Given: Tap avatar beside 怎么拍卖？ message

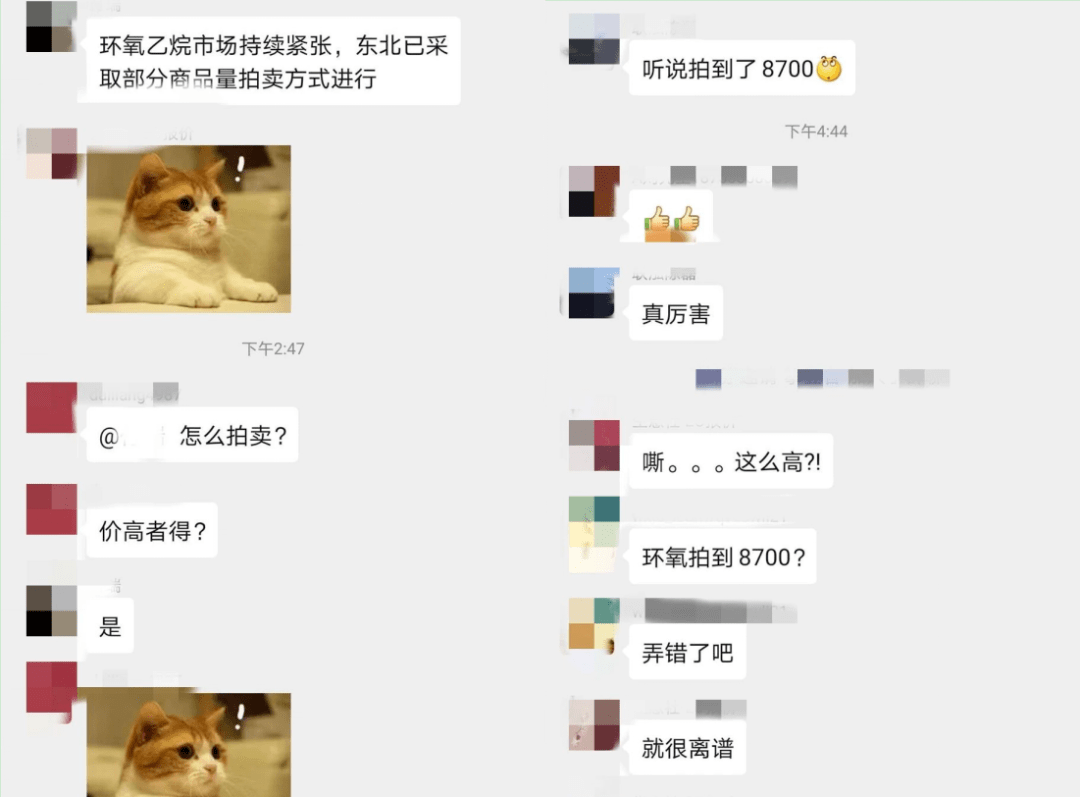Looking at the screenshot, I should click(x=51, y=408).
